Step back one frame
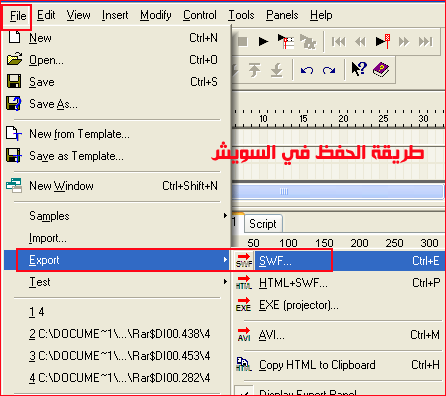The height and width of the screenshot is (396, 446). pos(360,42)
